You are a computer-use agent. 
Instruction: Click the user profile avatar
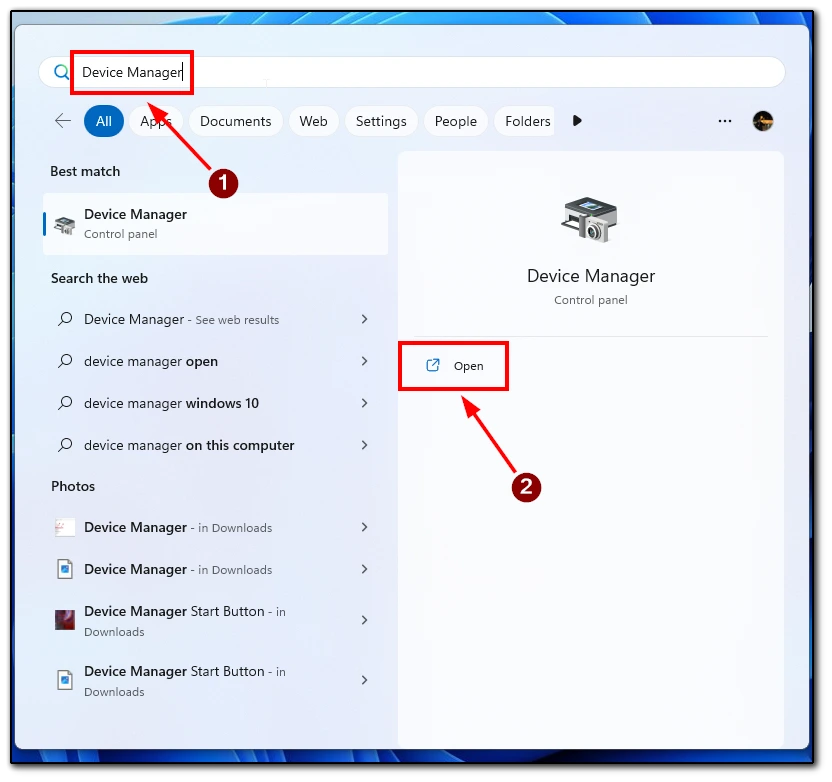pos(762,121)
